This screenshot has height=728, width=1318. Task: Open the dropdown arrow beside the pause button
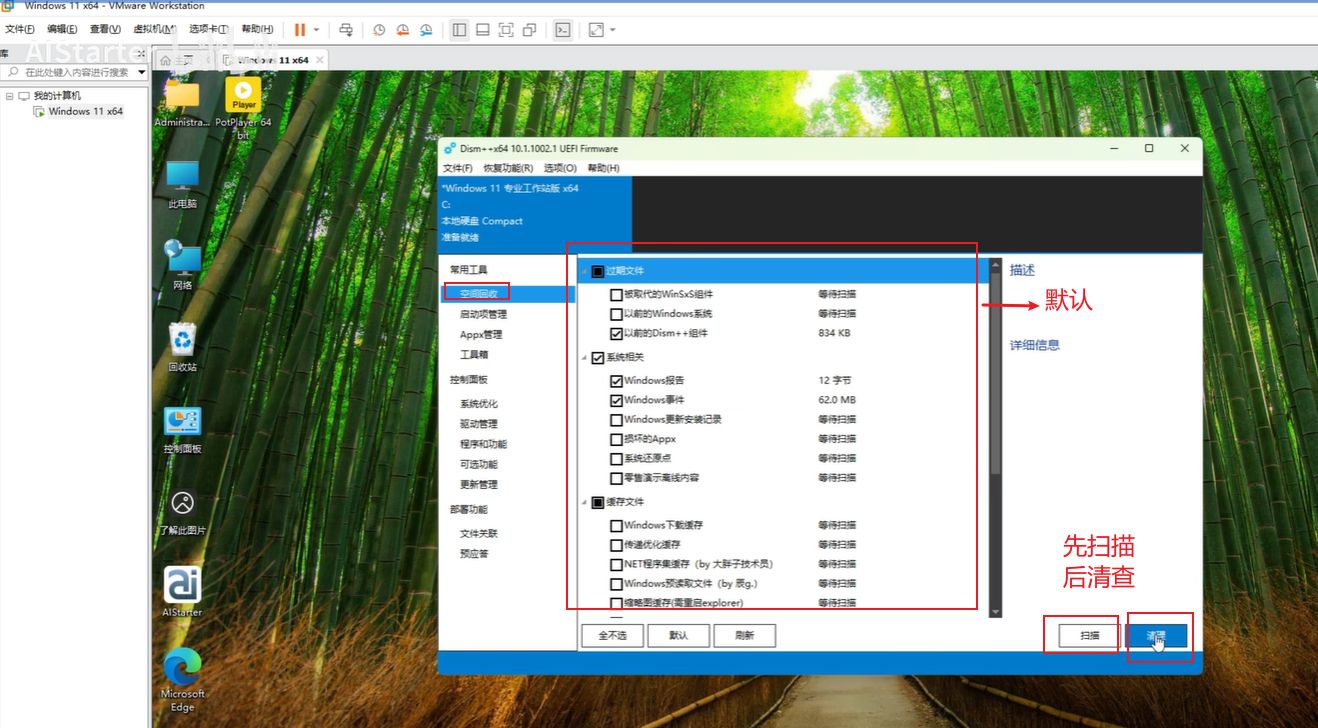click(x=316, y=30)
